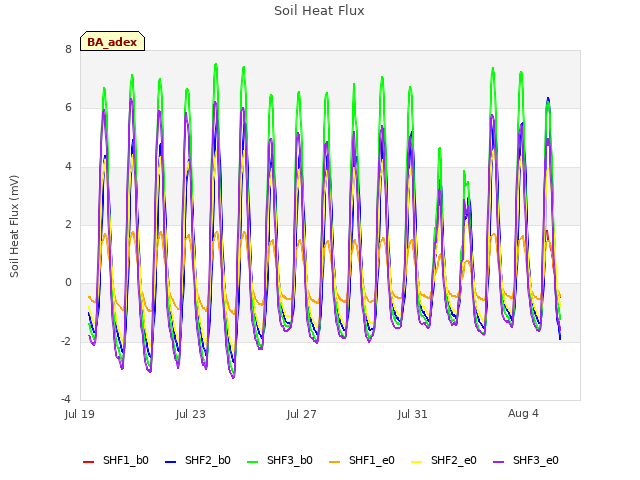Toggle SHF1_b0 legend entry
Image resolution: width=640 pixels, height=480 pixels.
coord(116,460)
